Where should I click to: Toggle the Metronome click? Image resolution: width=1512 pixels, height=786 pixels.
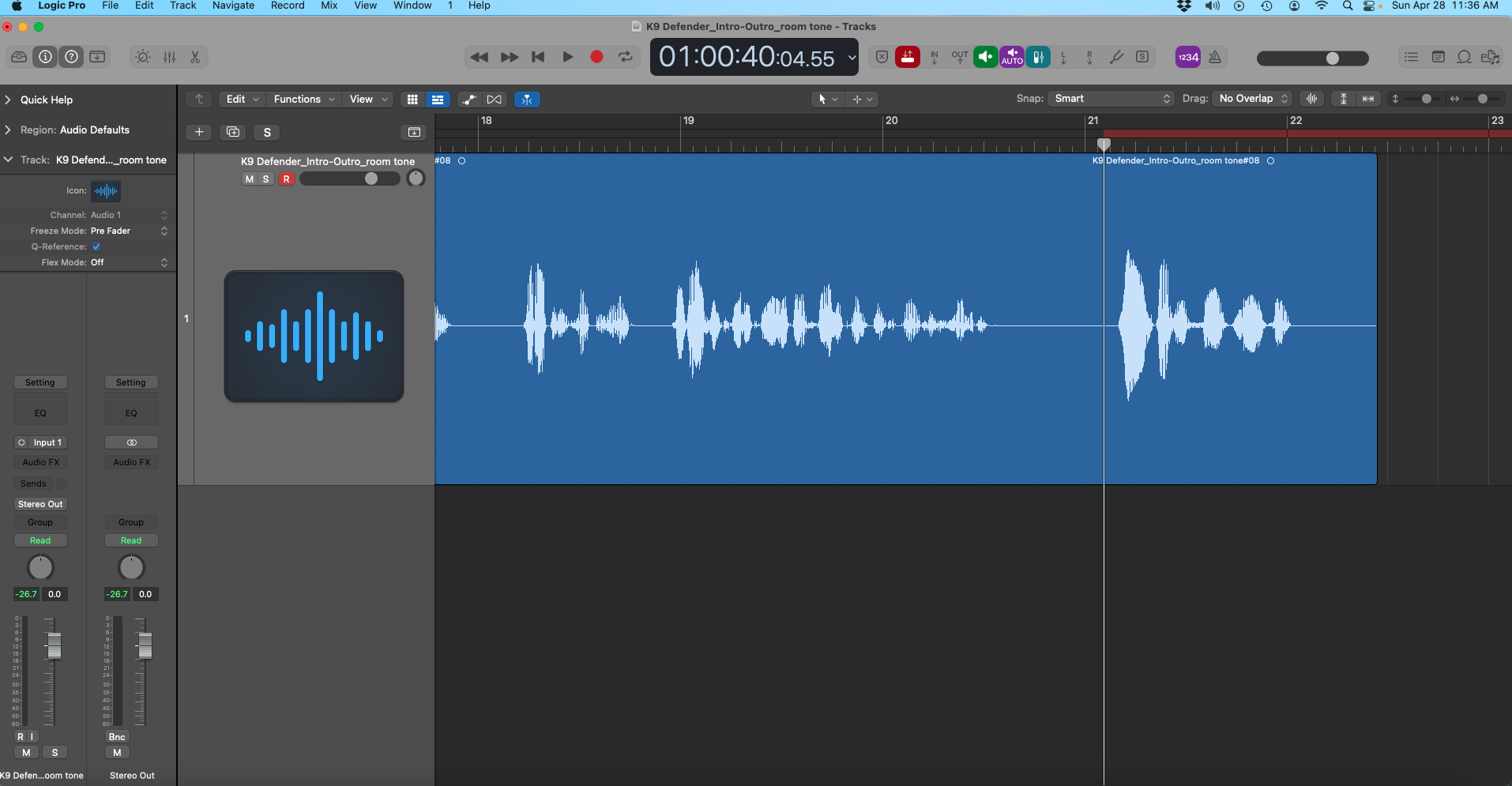coord(1215,57)
